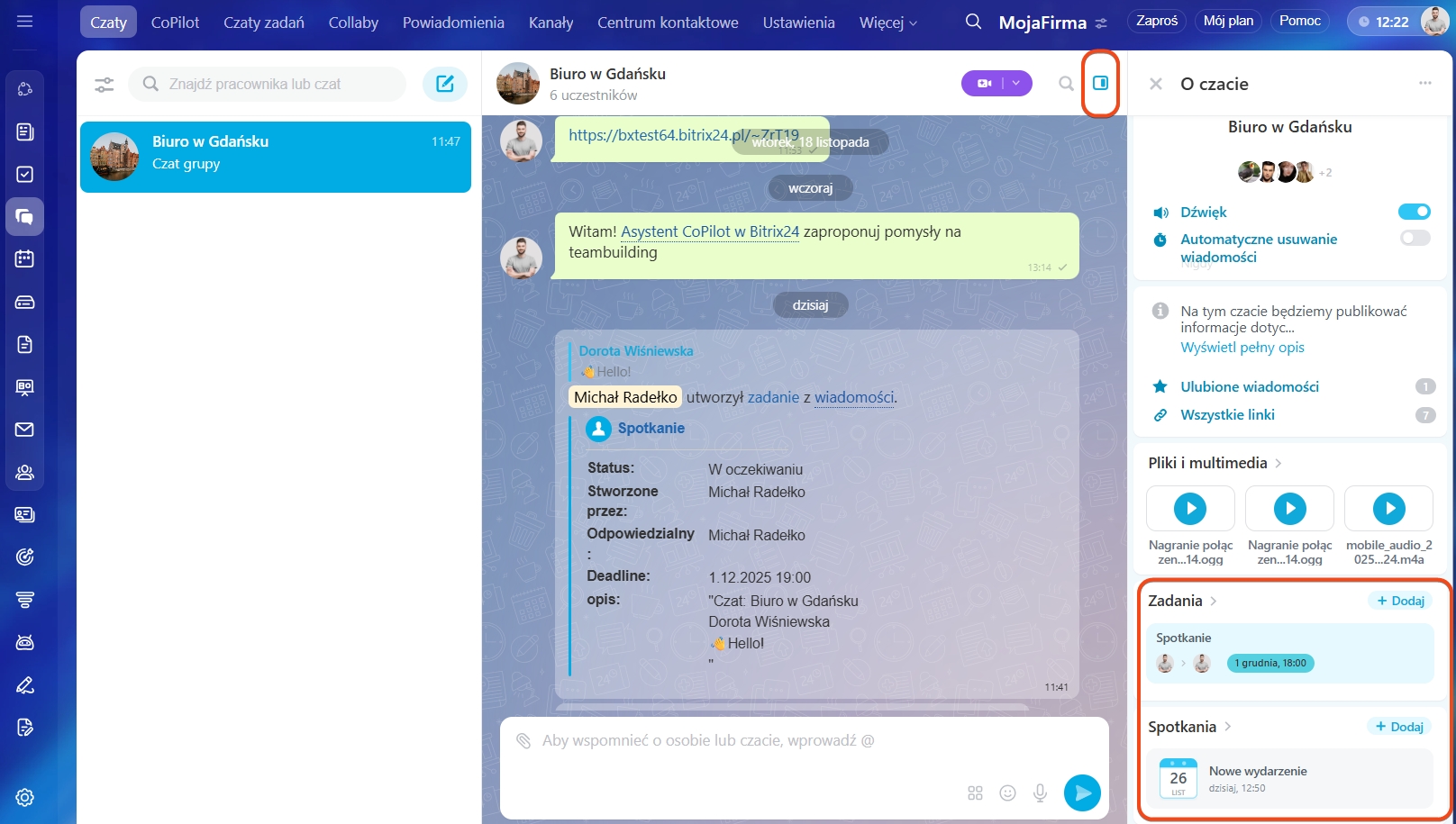Create a new chat with the compose icon
The width and height of the screenshot is (1456, 824).
click(445, 84)
